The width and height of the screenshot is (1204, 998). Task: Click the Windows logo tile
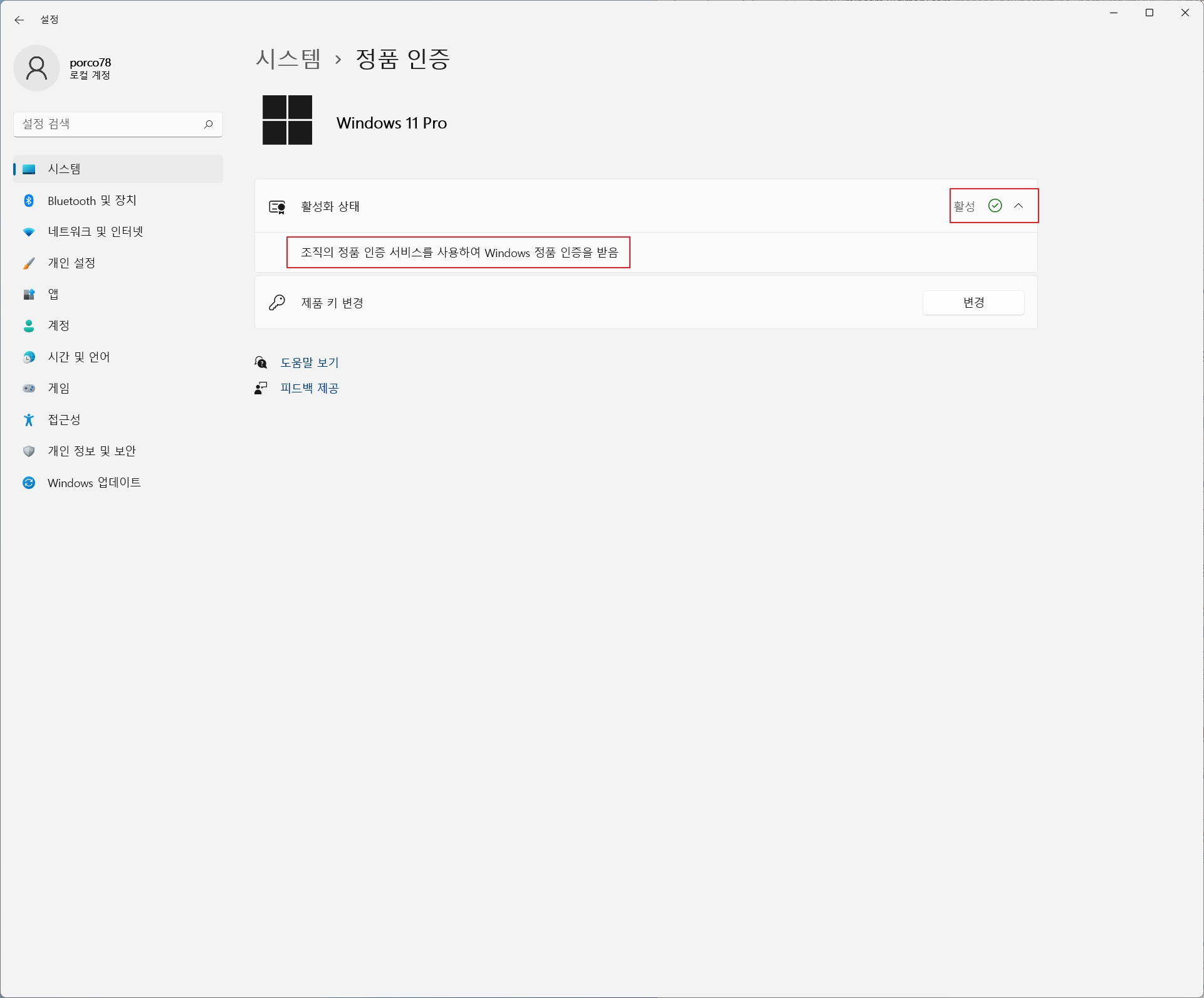point(287,120)
